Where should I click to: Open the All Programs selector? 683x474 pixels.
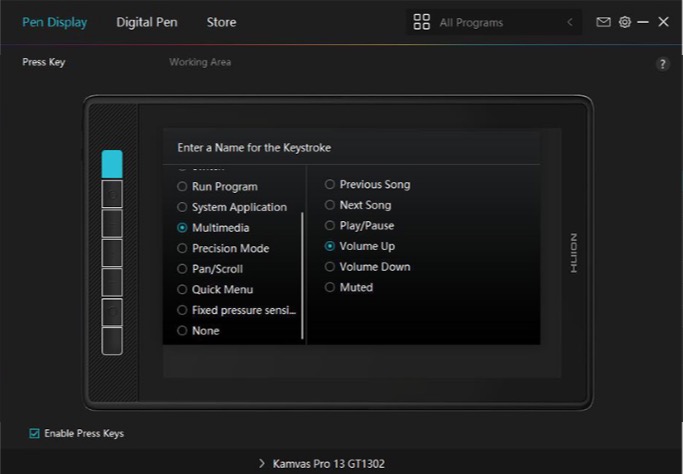(x=494, y=22)
